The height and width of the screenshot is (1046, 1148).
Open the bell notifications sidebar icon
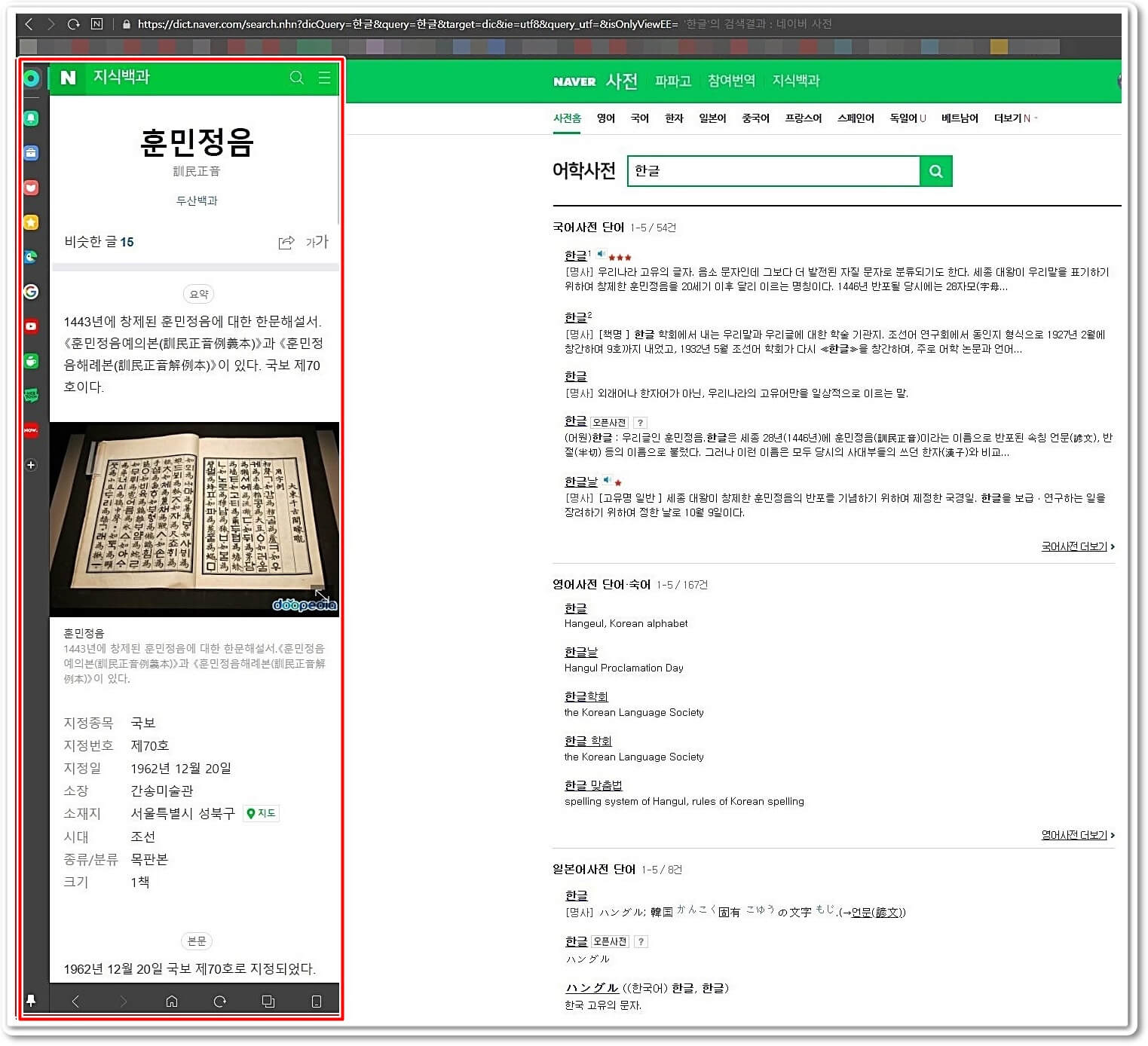(31, 118)
